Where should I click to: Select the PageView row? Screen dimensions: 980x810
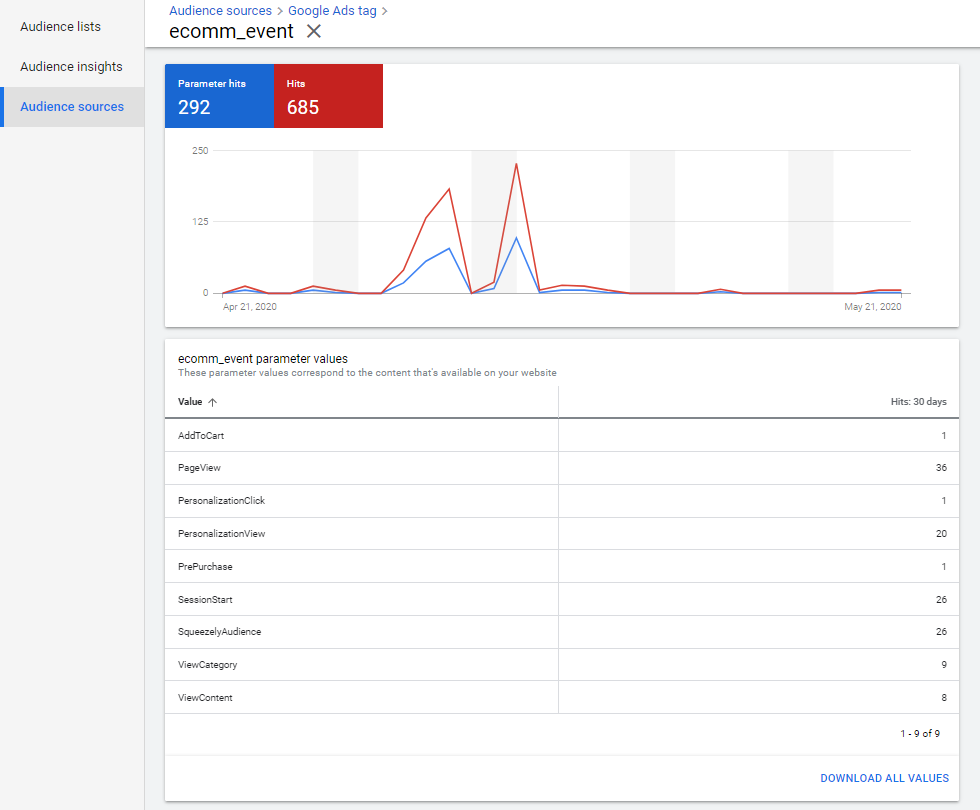point(561,468)
